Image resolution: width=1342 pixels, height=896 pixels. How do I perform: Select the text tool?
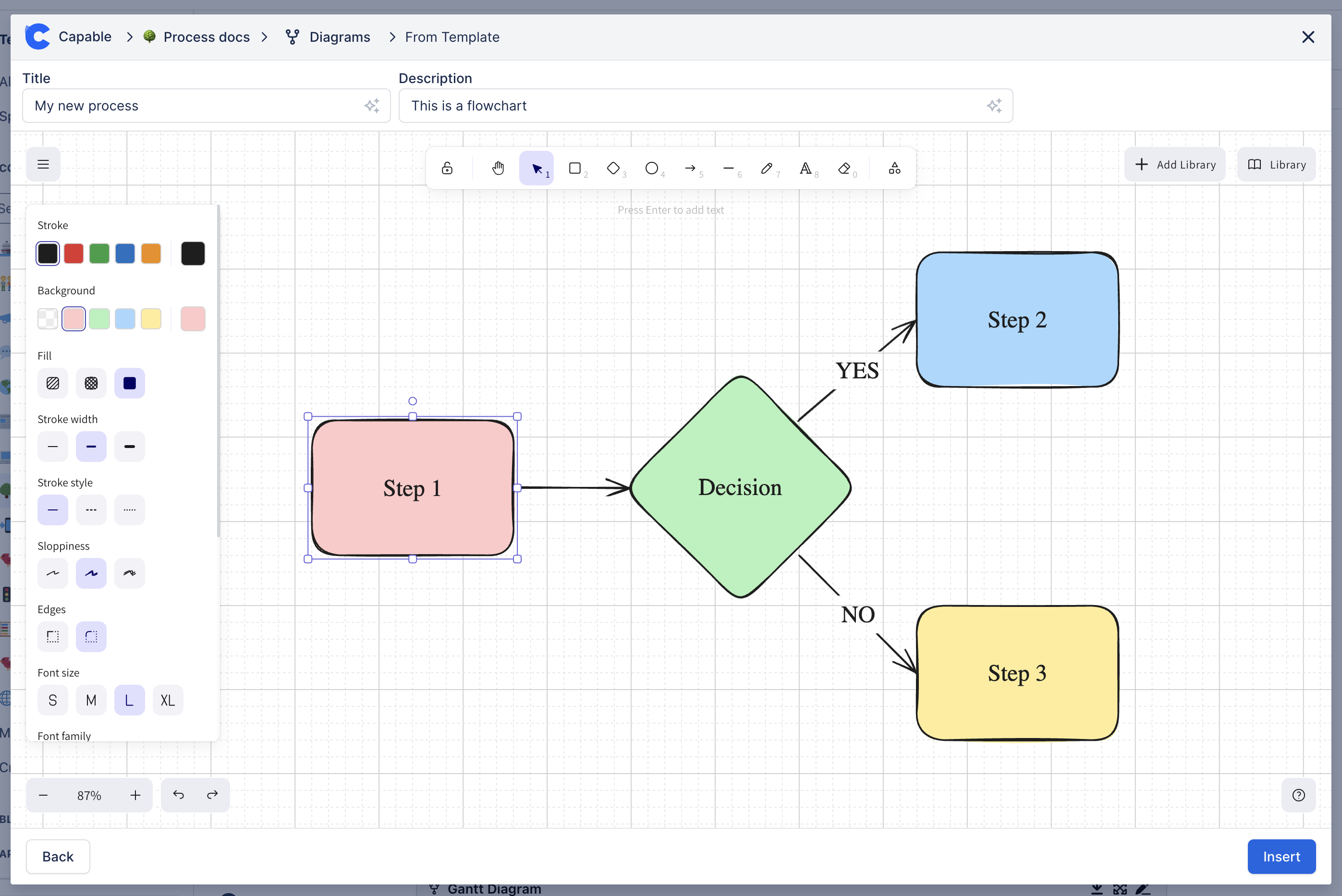coord(806,168)
